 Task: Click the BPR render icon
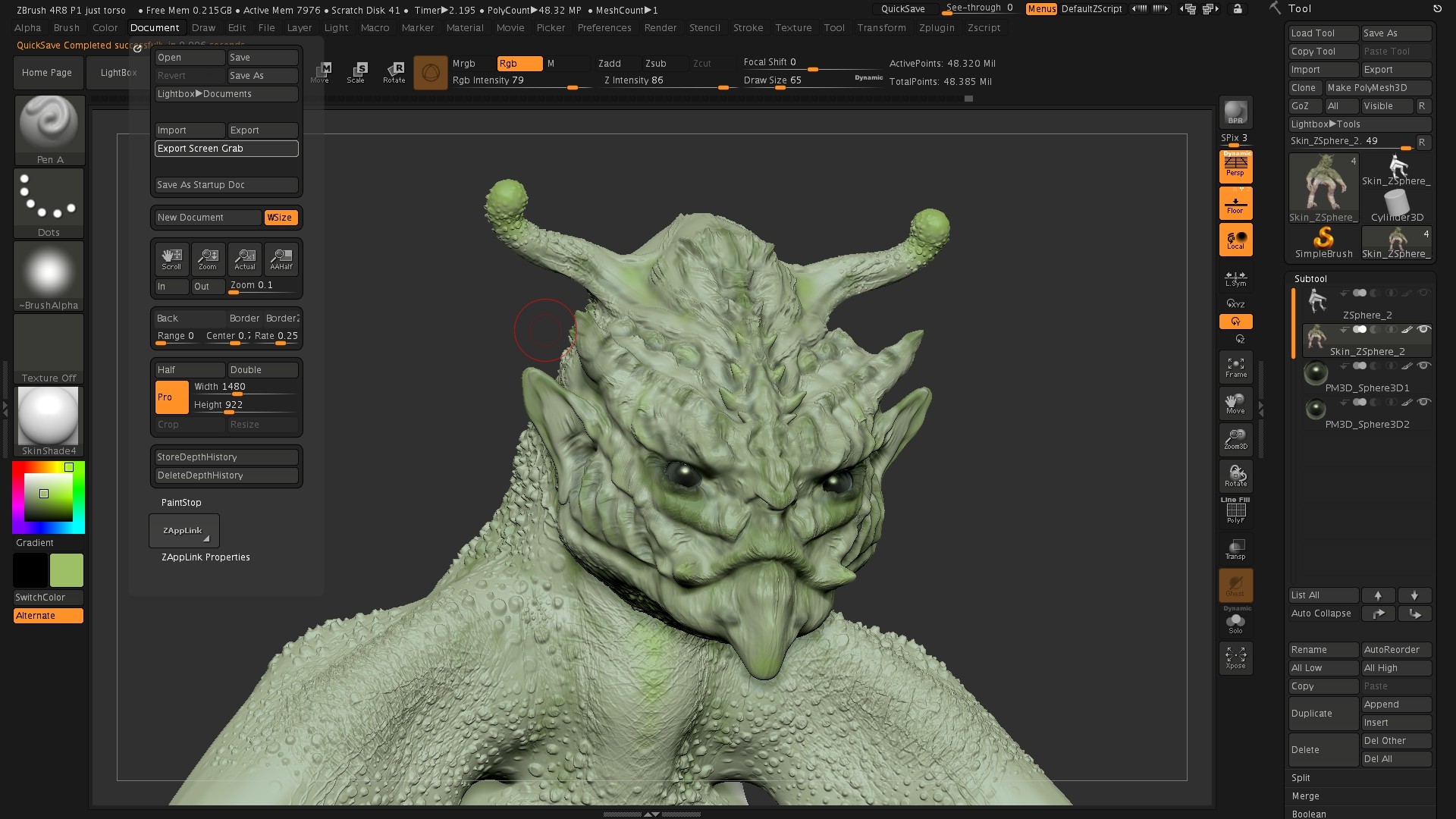[x=1235, y=112]
